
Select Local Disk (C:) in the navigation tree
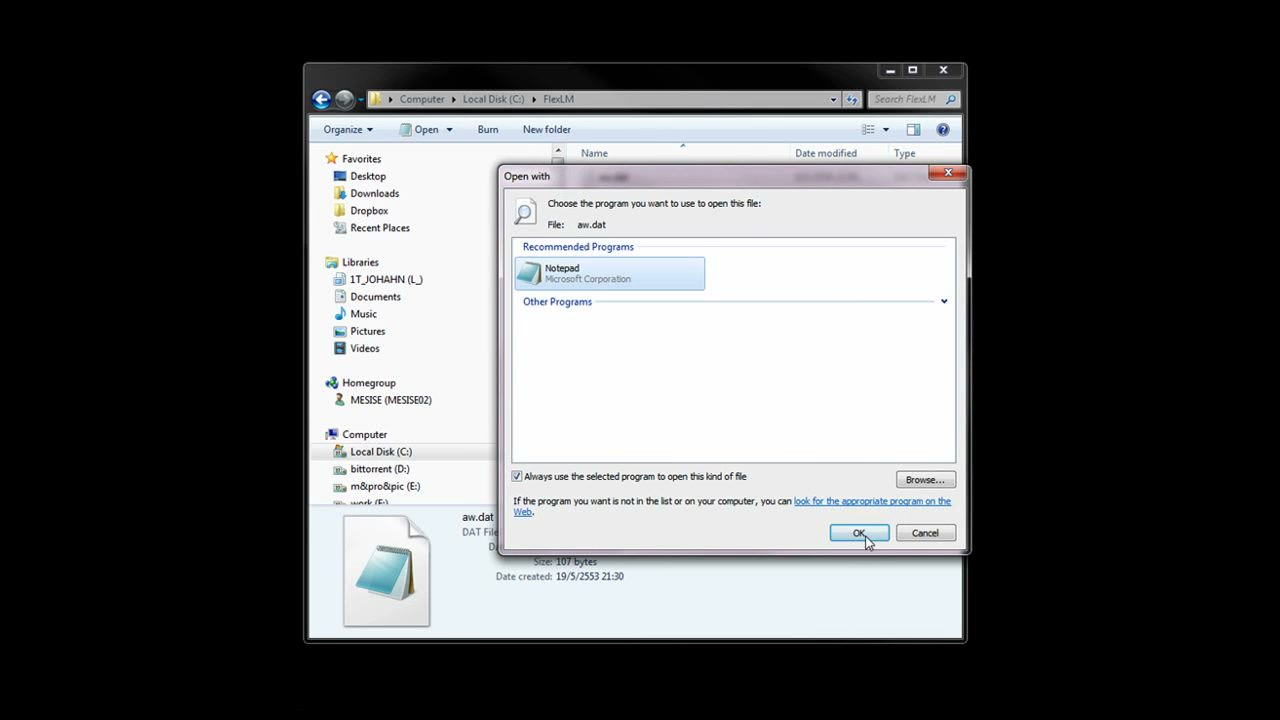point(380,451)
